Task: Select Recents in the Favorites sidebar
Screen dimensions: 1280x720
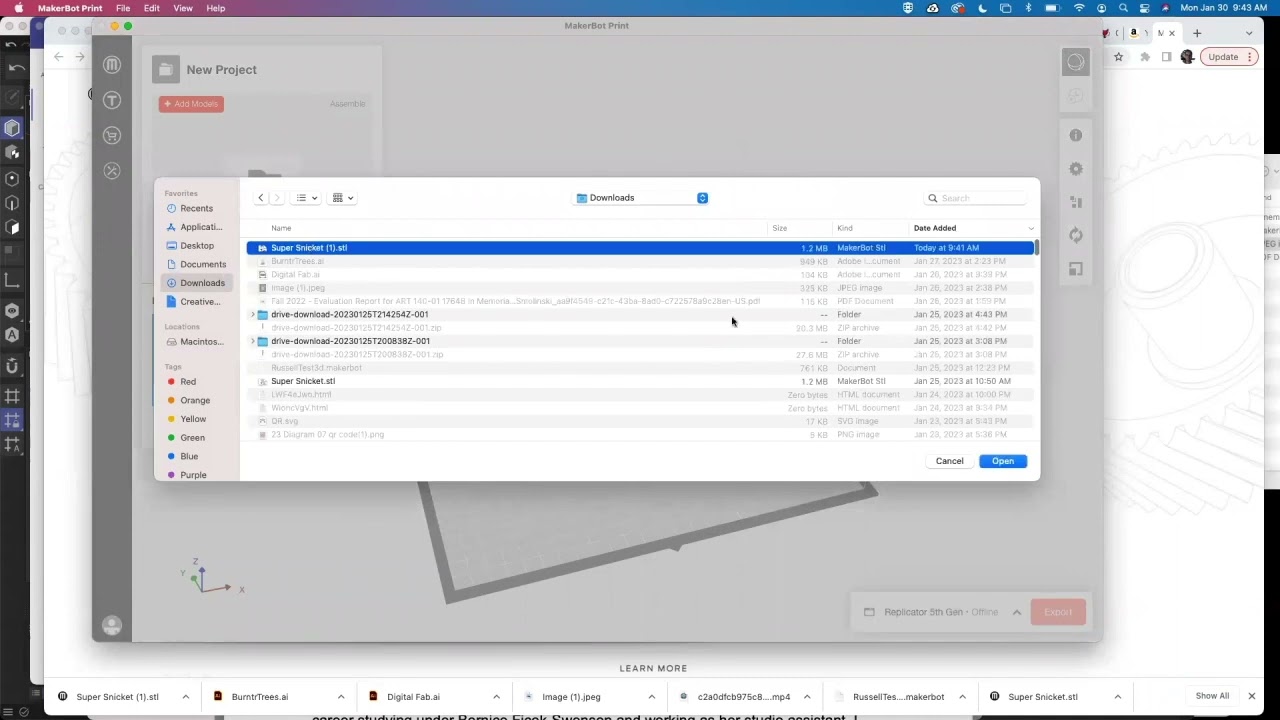Action: (x=196, y=208)
